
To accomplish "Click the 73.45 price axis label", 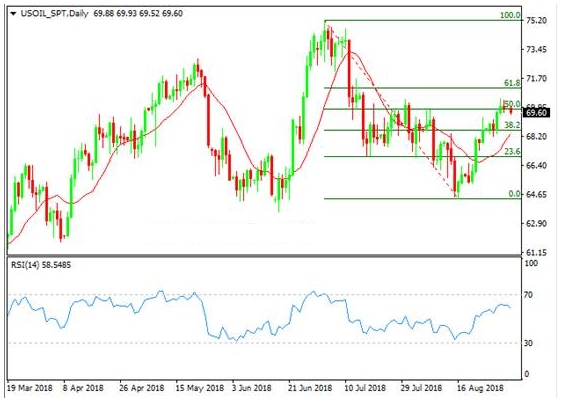I will pyautogui.click(x=536, y=50).
